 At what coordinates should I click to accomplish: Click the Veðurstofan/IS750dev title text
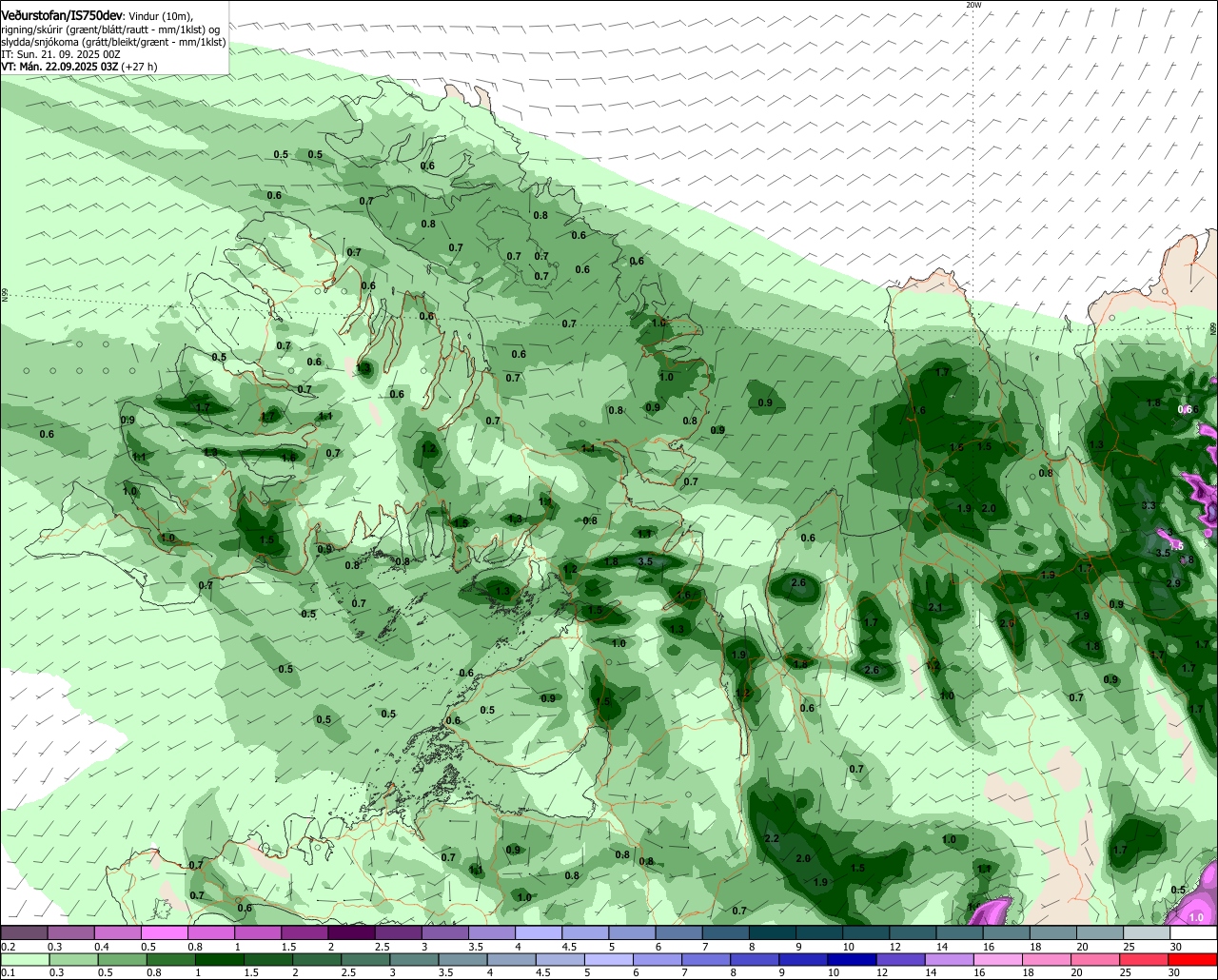61,15
